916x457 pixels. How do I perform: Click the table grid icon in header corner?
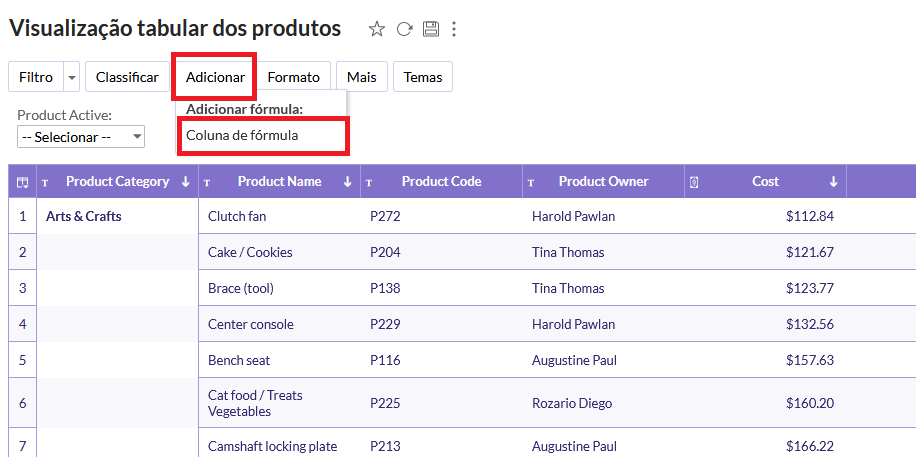click(22, 182)
